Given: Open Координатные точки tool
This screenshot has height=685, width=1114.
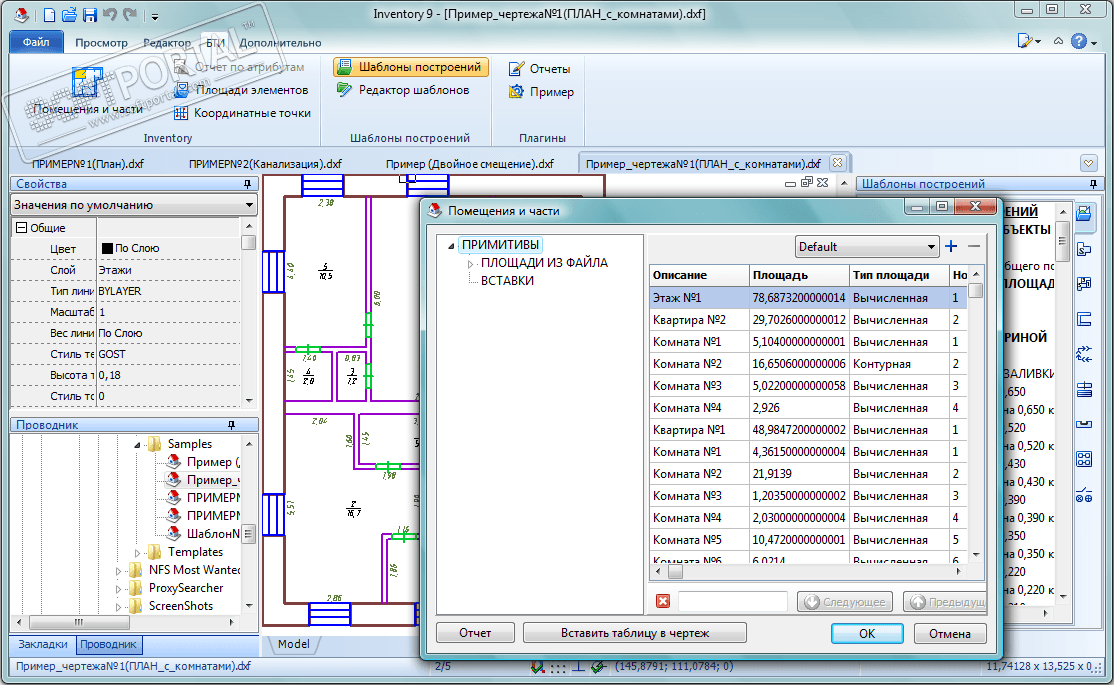Looking at the screenshot, I should pos(182,113).
